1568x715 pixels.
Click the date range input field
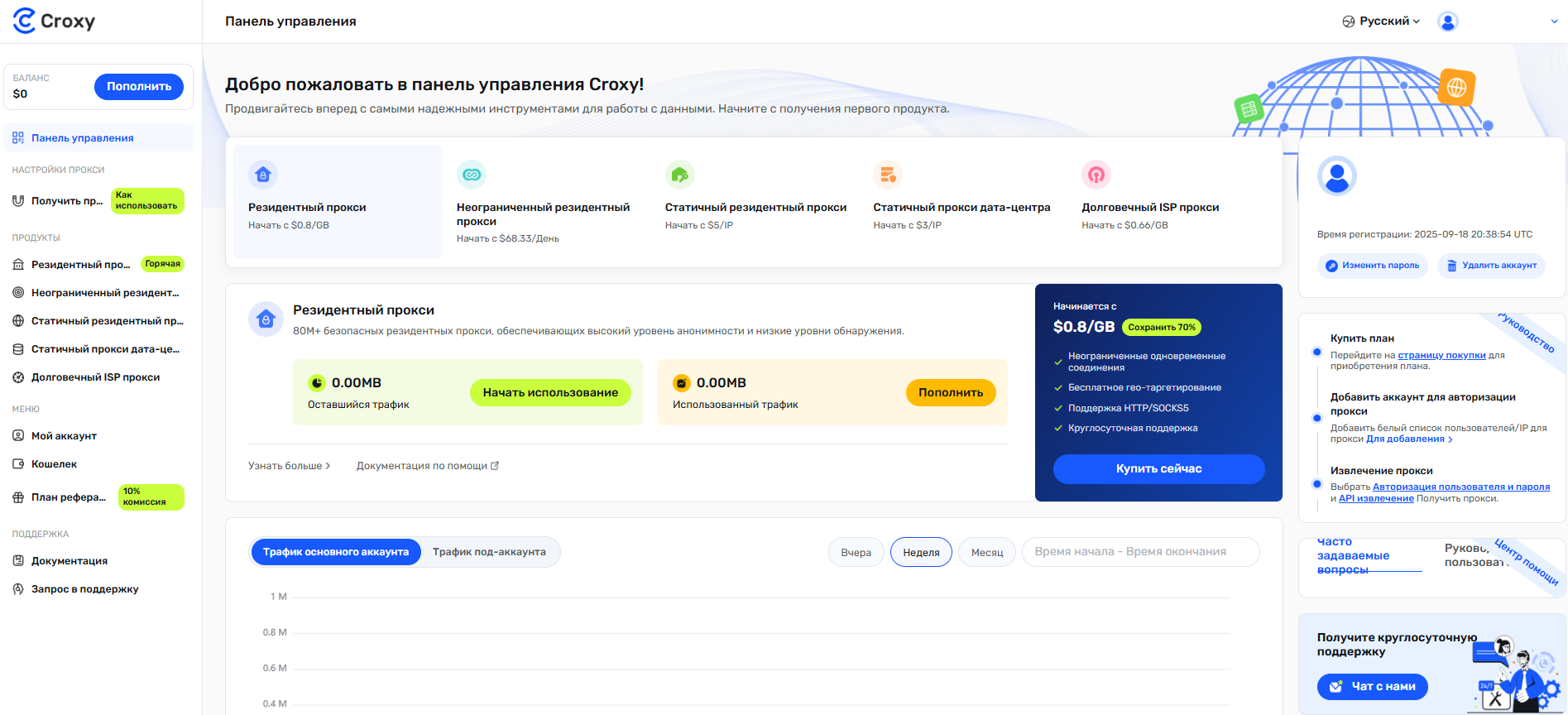coord(1140,552)
